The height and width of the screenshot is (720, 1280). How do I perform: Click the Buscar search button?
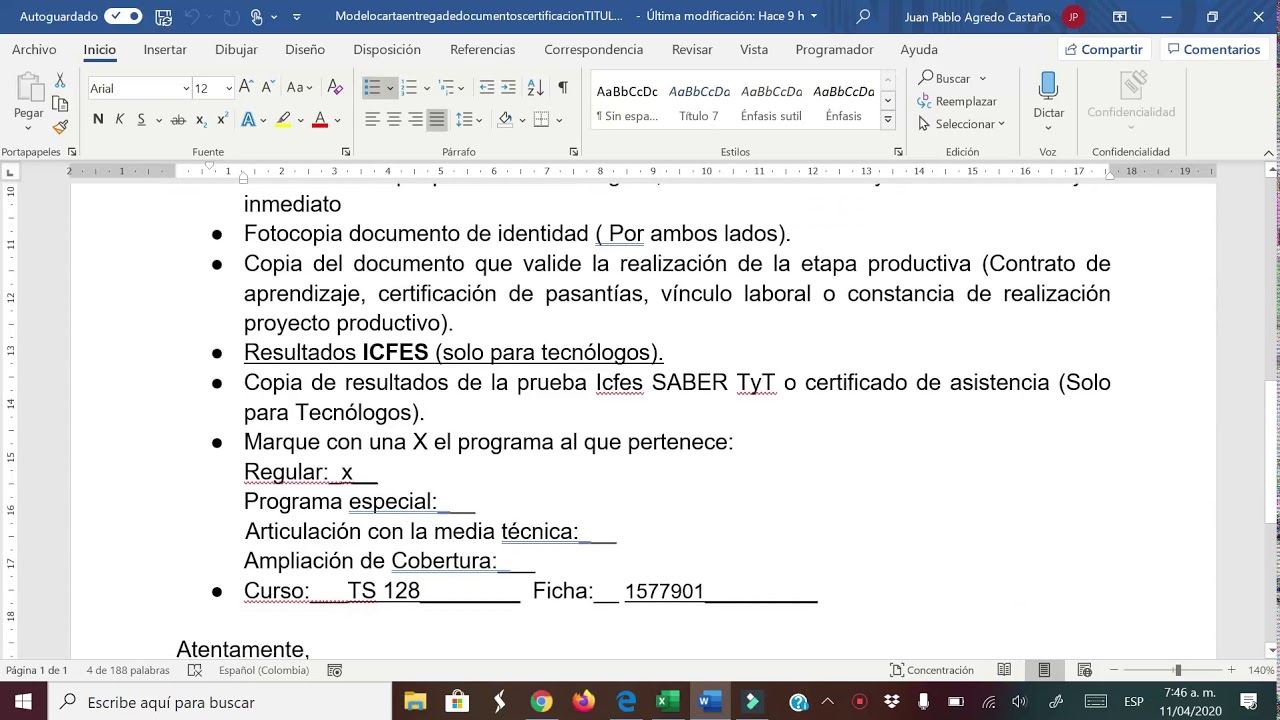click(945, 78)
